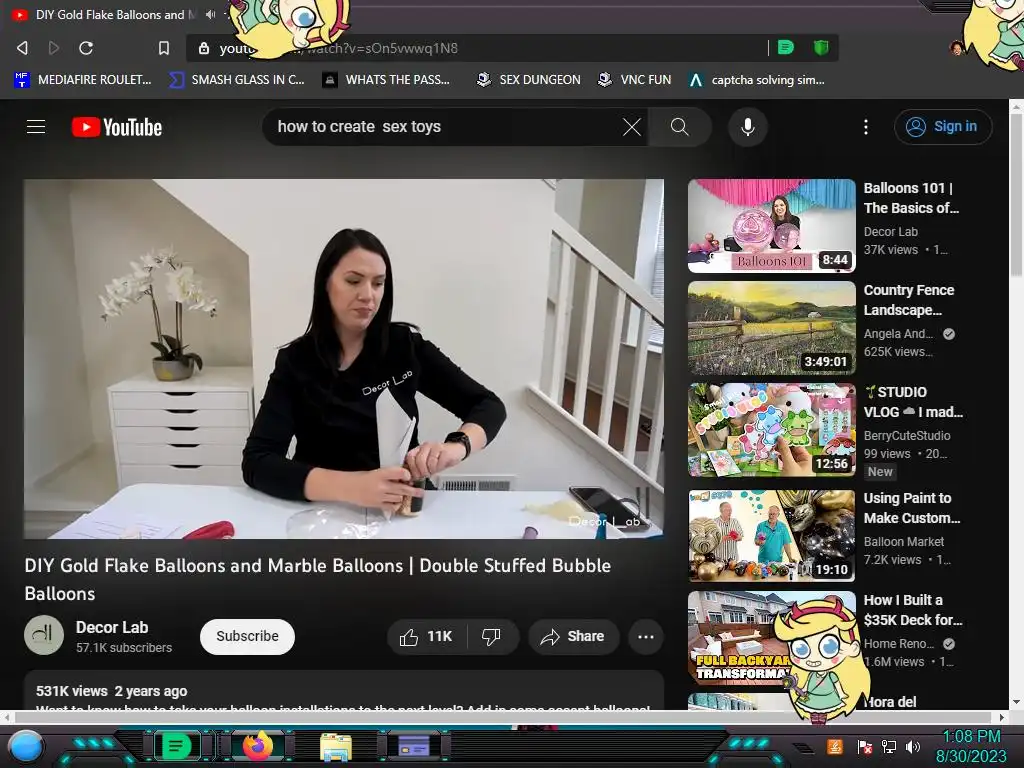Bookmark this page with the bookmark icon
Viewport: 1024px width, 768px height.
pyautogui.click(x=164, y=48)
